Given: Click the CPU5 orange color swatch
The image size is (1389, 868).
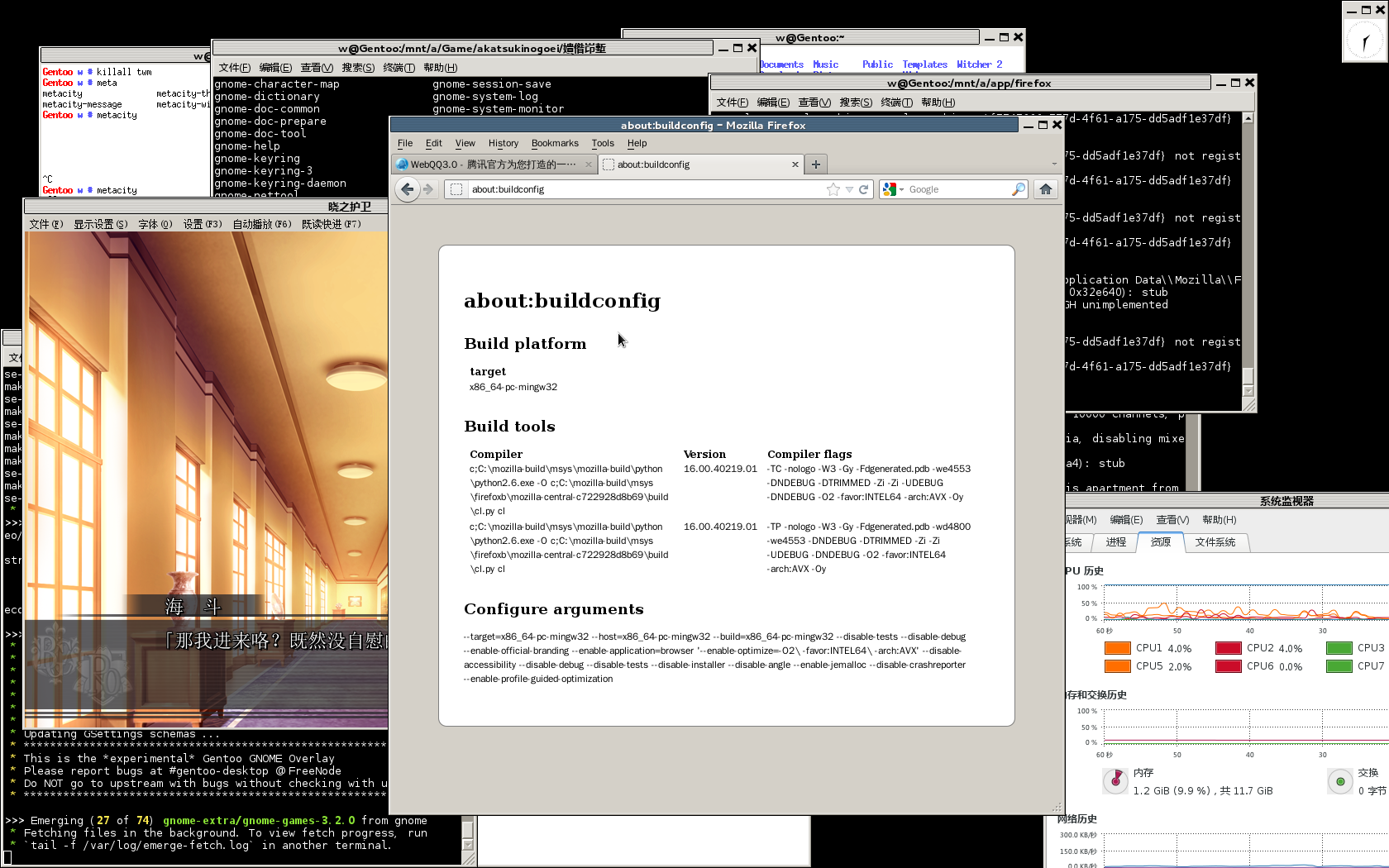Looking at the screenshot, I should point(1118,666).
